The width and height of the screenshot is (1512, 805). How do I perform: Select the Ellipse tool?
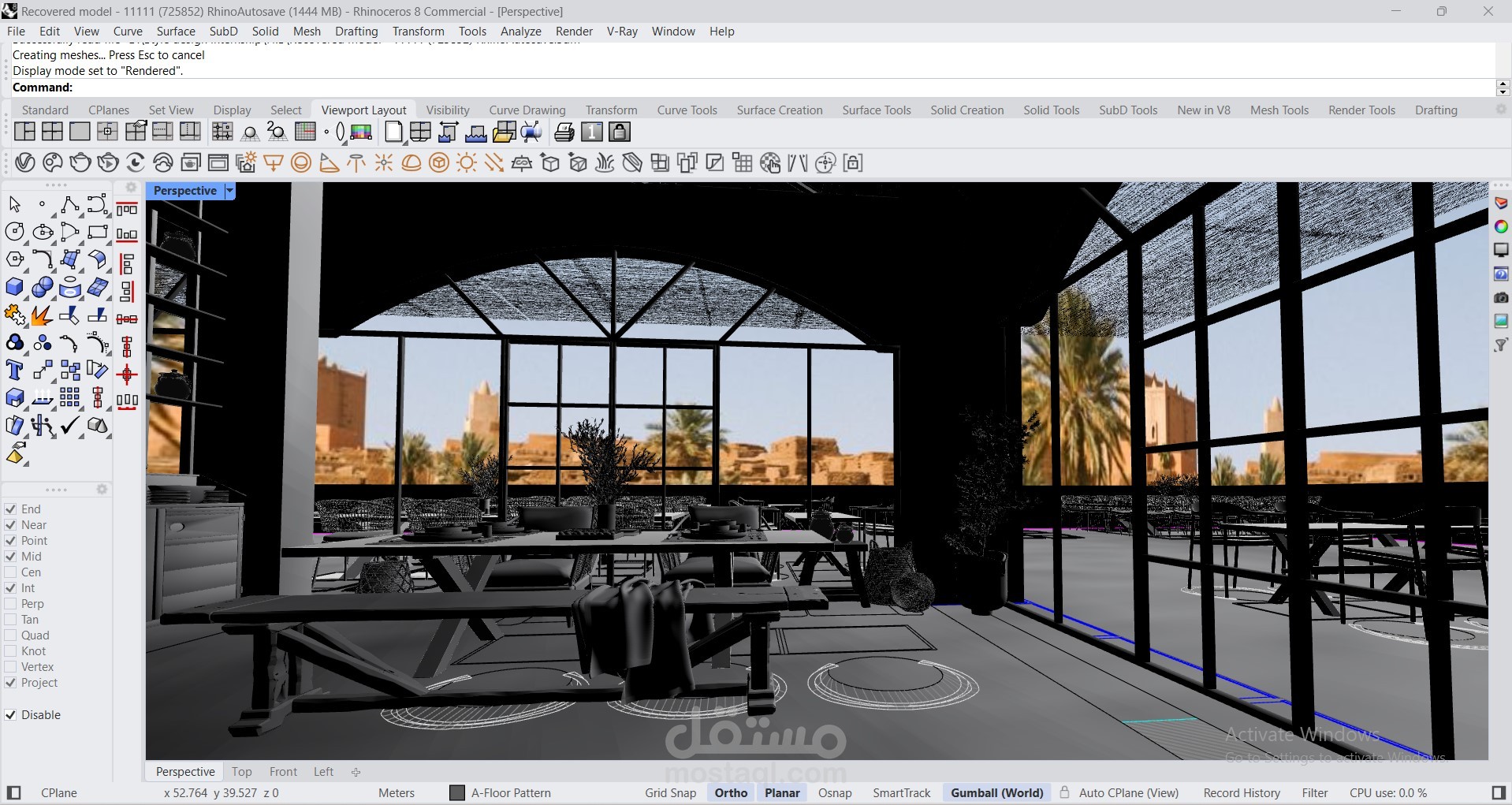pyautogui.click(x=43, y=232)
